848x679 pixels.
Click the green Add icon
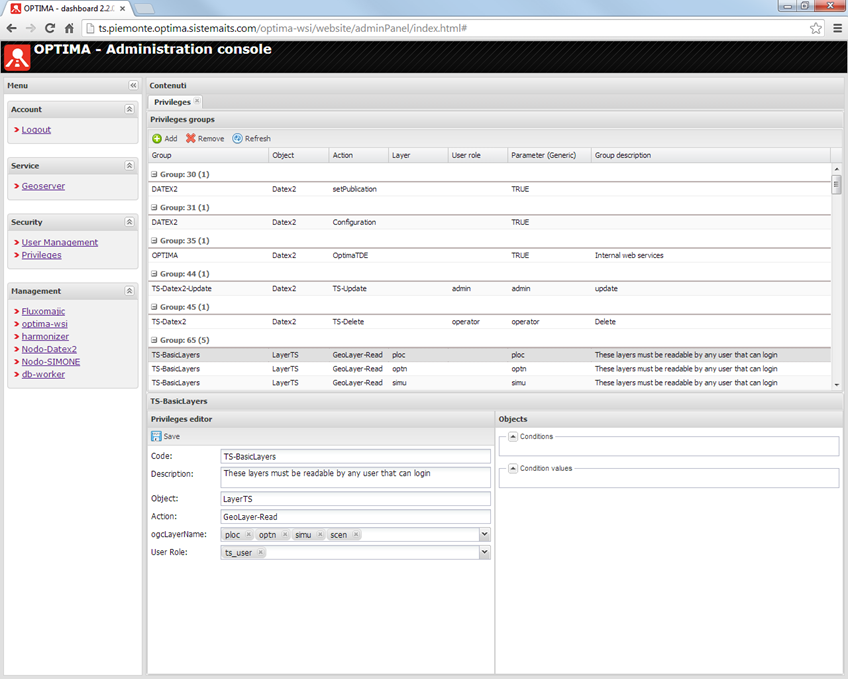157,139
